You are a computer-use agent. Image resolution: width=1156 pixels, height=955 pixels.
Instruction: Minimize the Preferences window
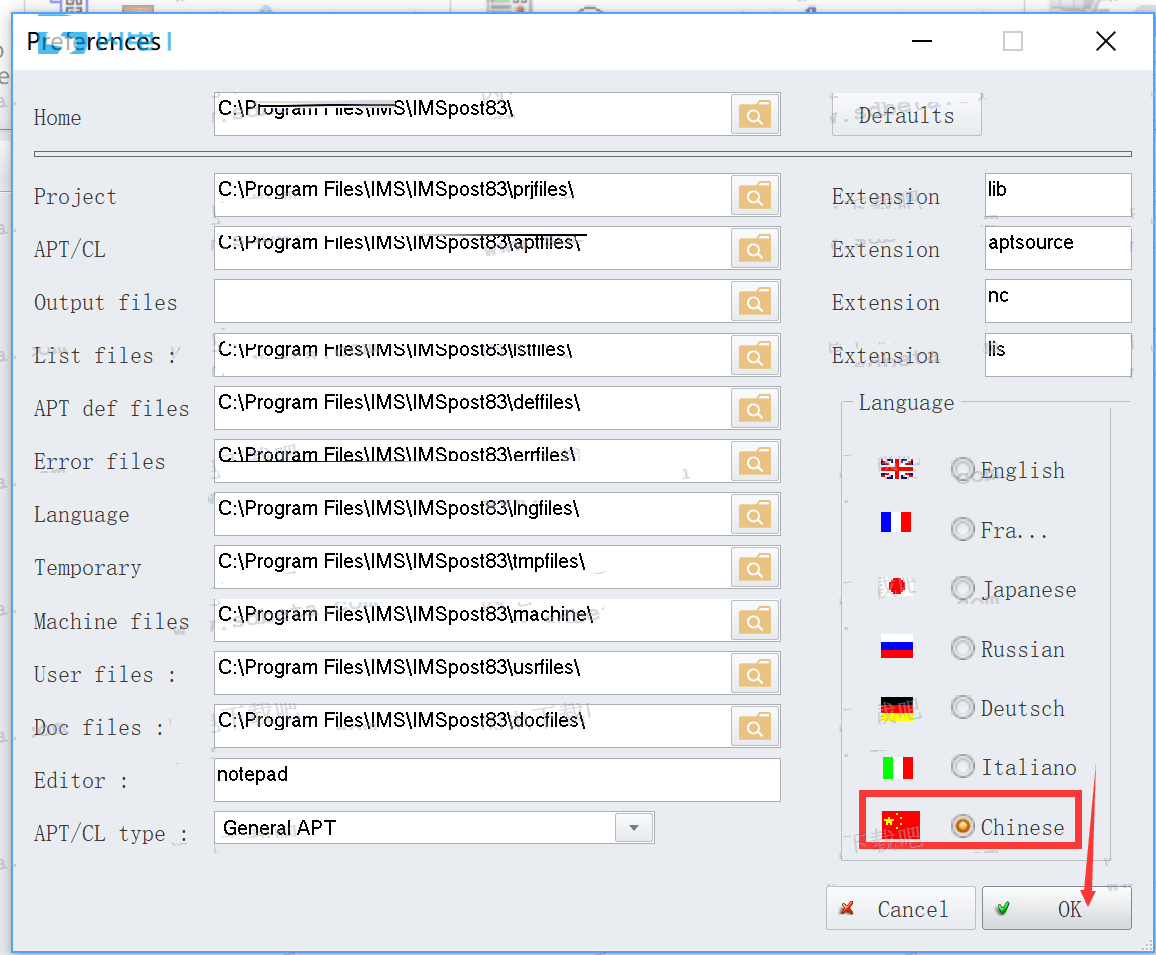point(922,41)
